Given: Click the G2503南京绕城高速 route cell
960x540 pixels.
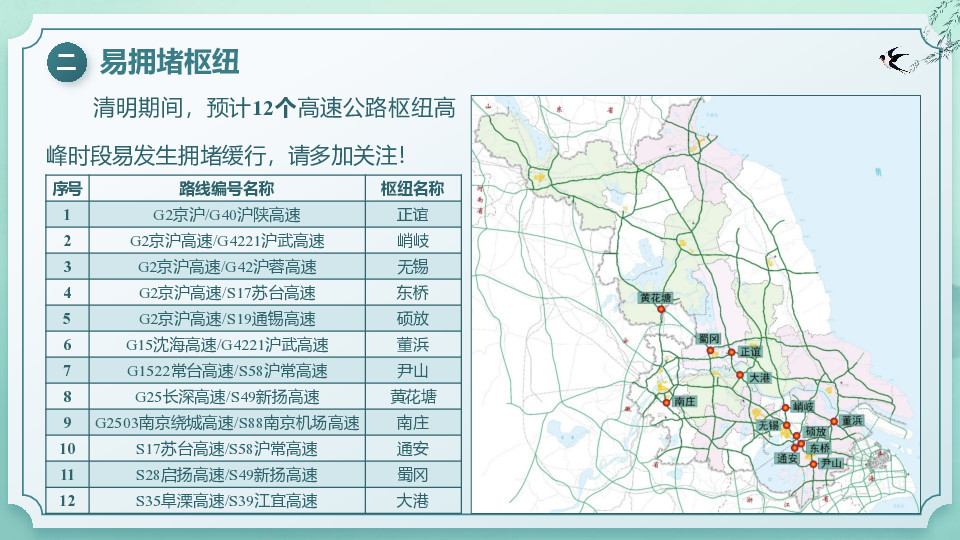Looking at the screenshot, I should coord(227,423).
